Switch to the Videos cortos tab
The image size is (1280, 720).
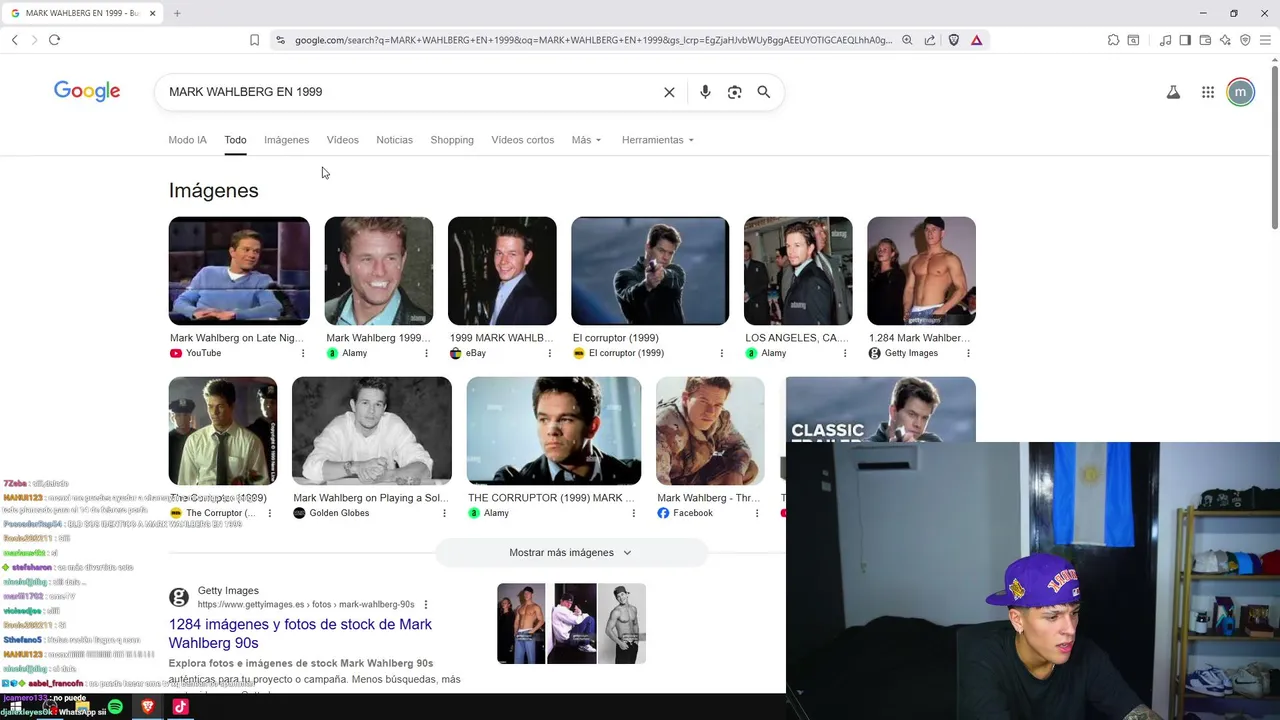point(523,140)
